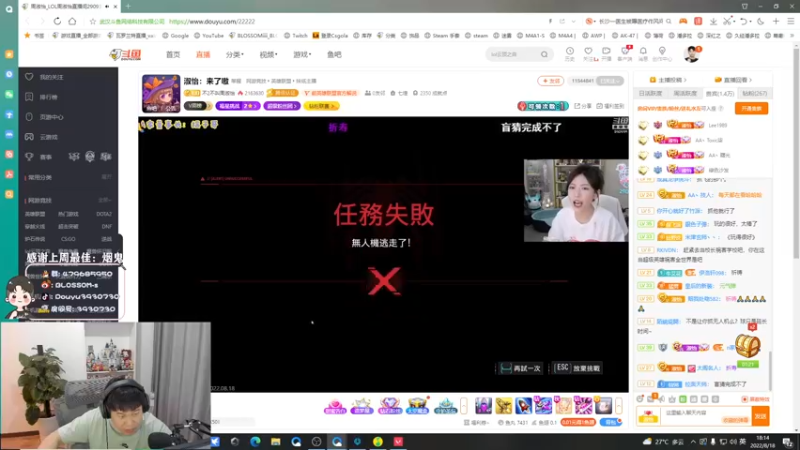
Task: Open the 消息 notification bell icon
Action: tap(643, 54)
